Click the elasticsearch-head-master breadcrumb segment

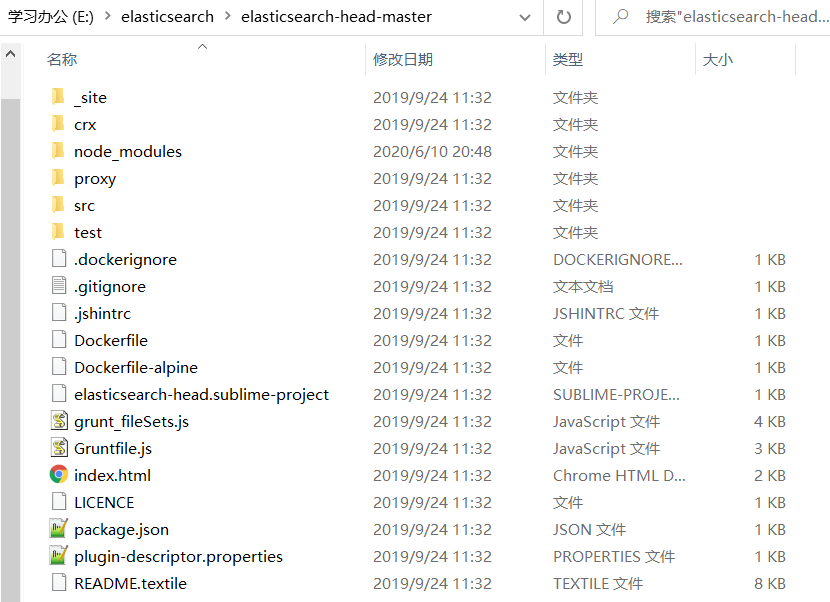pyautogui.click(x=336, y=16)
